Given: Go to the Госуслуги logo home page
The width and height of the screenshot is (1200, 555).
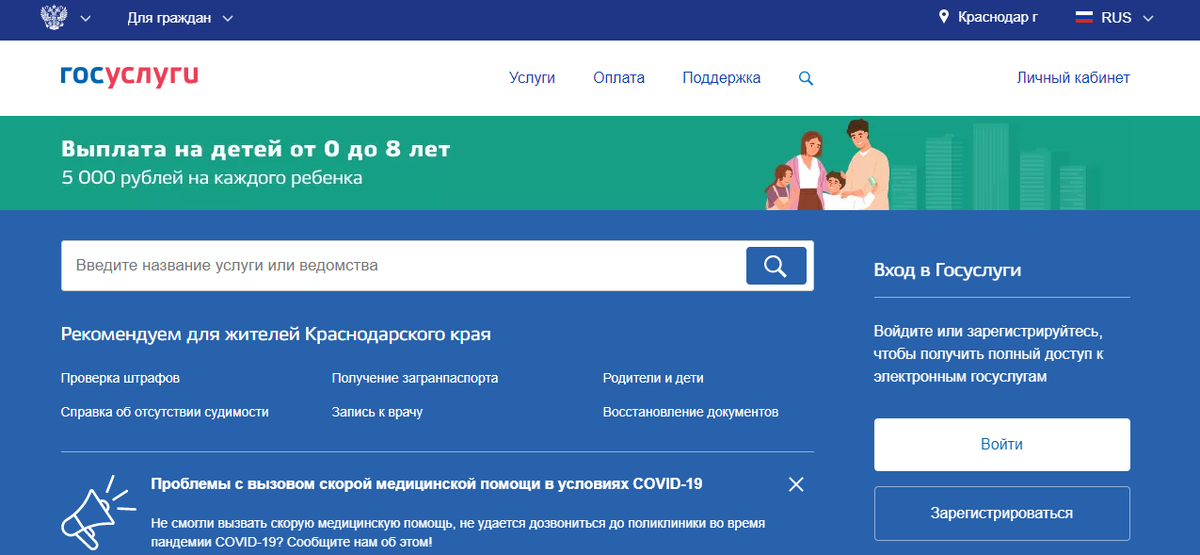Looking at the screenshot, I should [x=129, y=76].
